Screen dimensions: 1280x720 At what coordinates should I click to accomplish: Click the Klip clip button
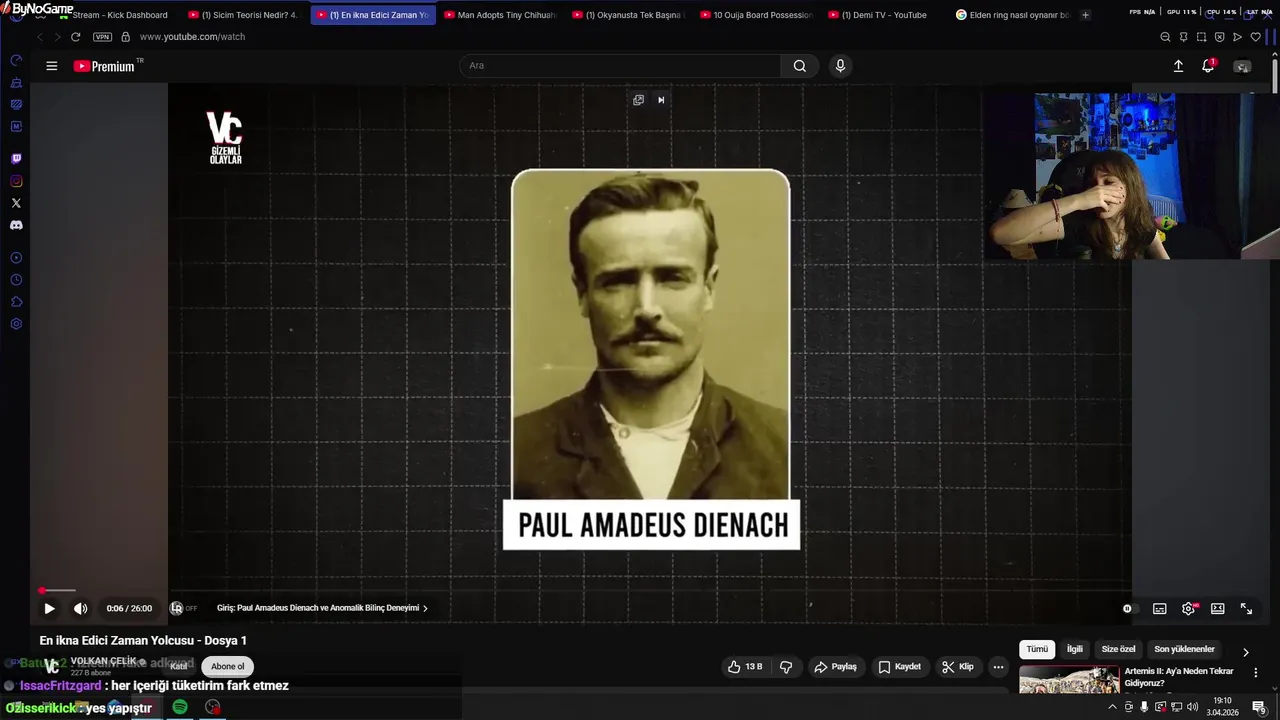[x=958, y=667]
